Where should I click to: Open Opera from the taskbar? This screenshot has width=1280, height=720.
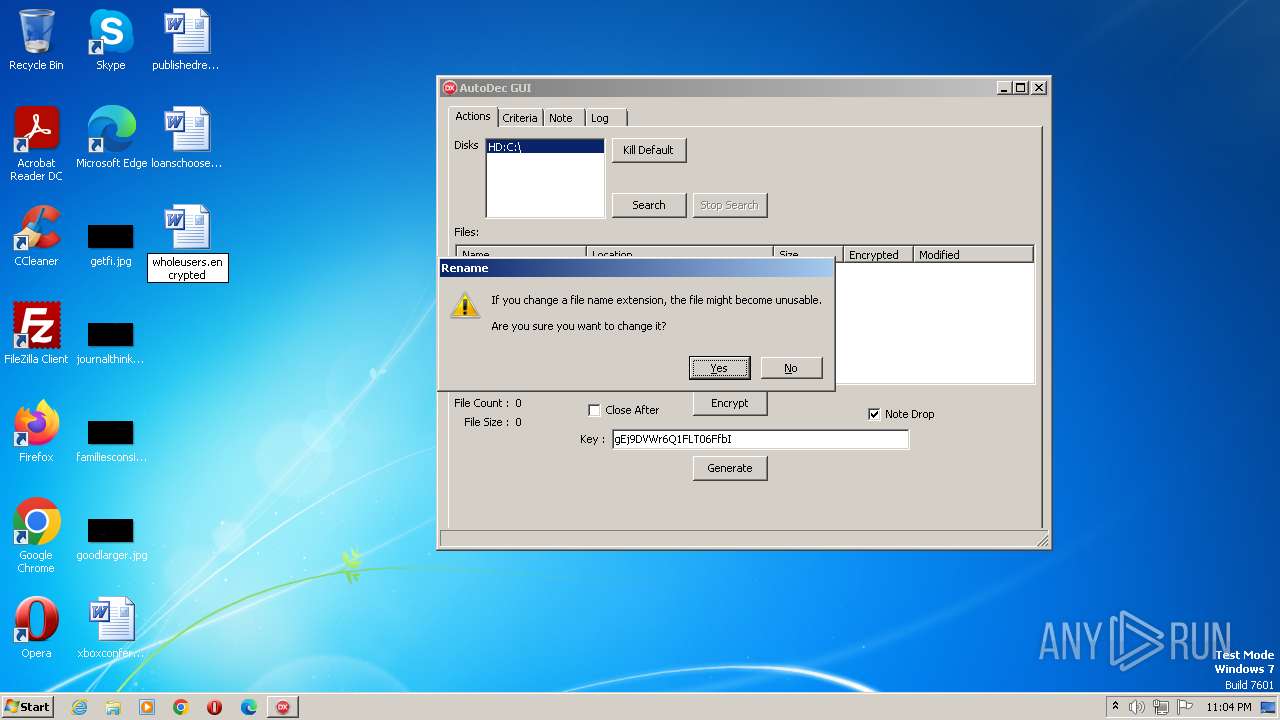[215, 707]
